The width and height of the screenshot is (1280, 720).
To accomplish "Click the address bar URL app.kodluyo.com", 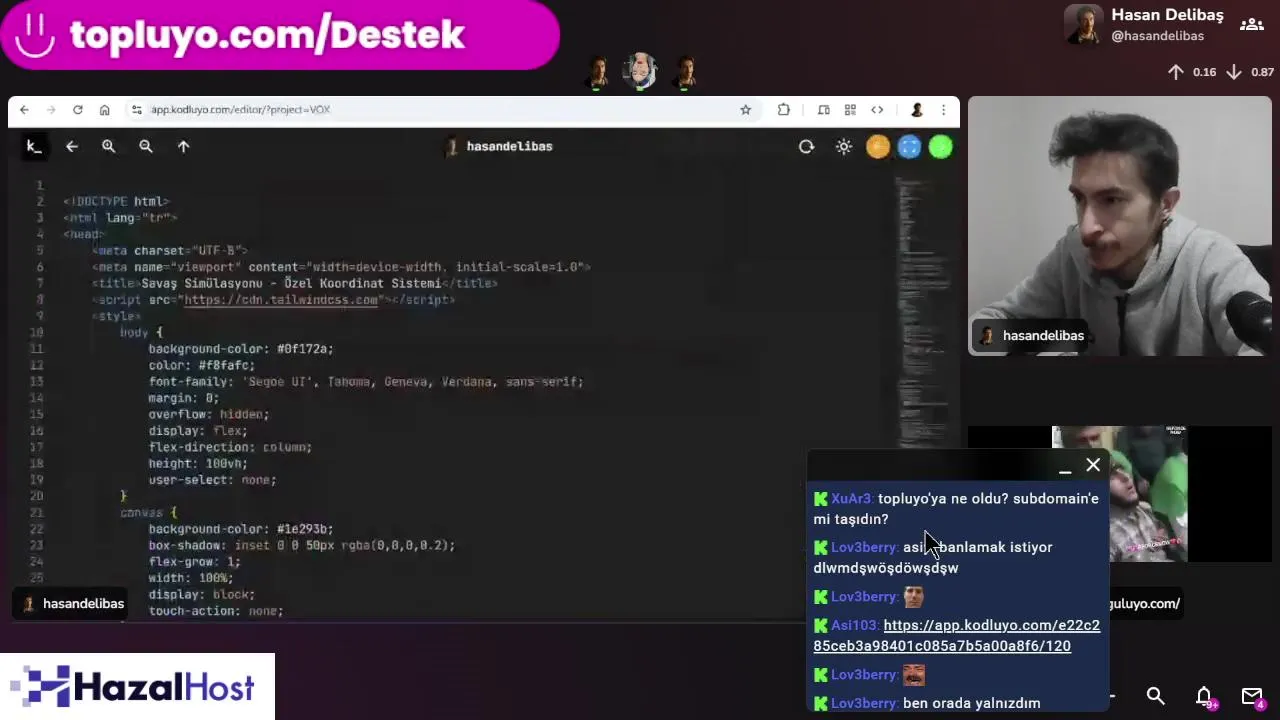I will point(240,110).
